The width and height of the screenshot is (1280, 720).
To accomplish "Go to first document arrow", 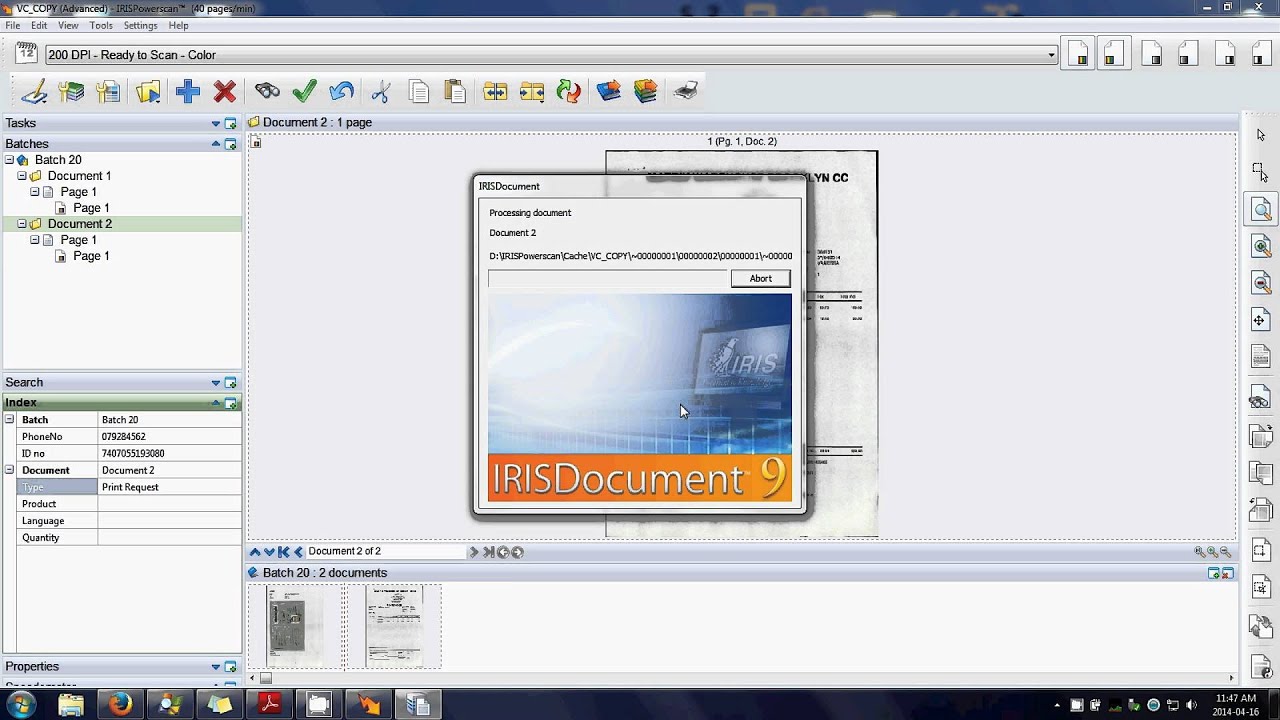I will point(284,552).
